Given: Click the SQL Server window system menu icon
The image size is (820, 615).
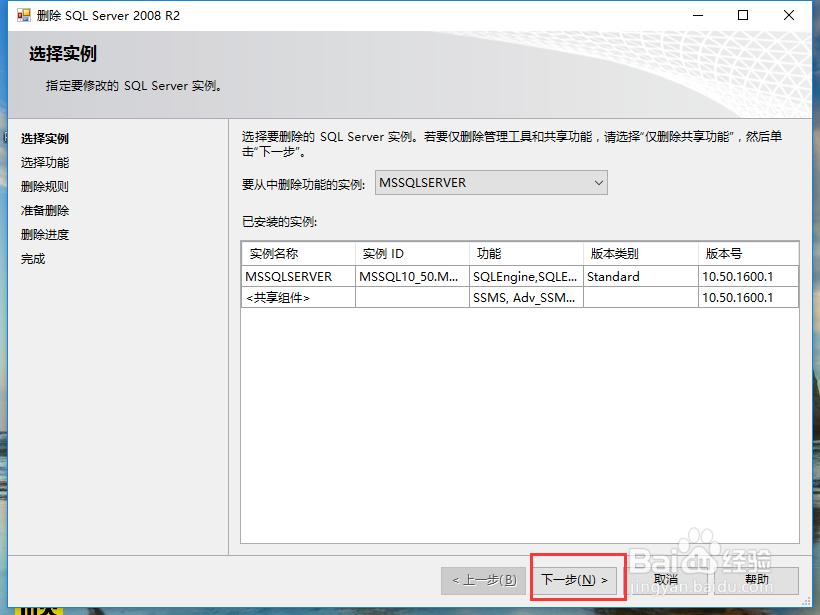Looking at the screenshot, I should click(14, 15).
